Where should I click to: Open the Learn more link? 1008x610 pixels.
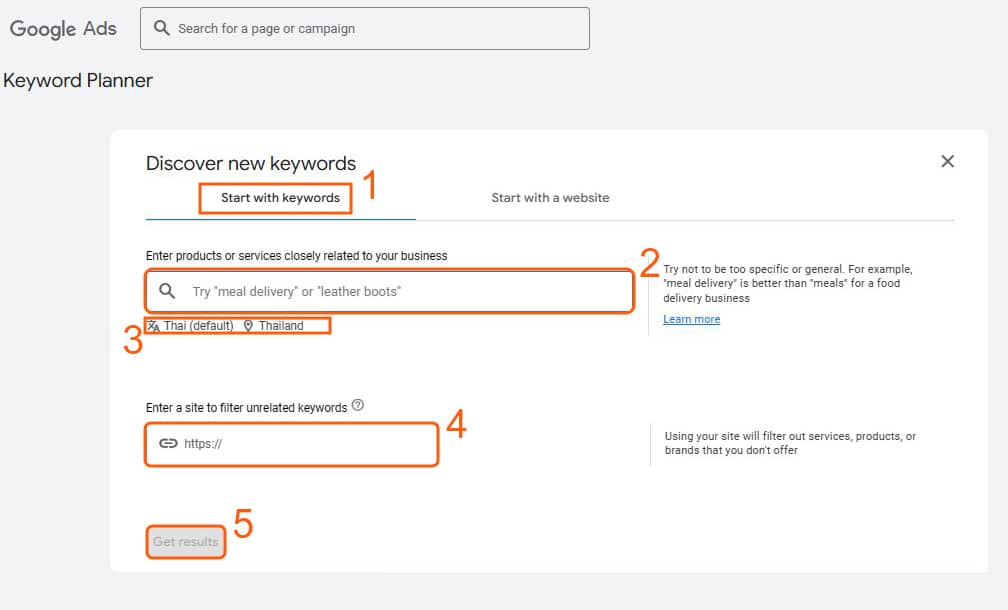click(691, 320)
